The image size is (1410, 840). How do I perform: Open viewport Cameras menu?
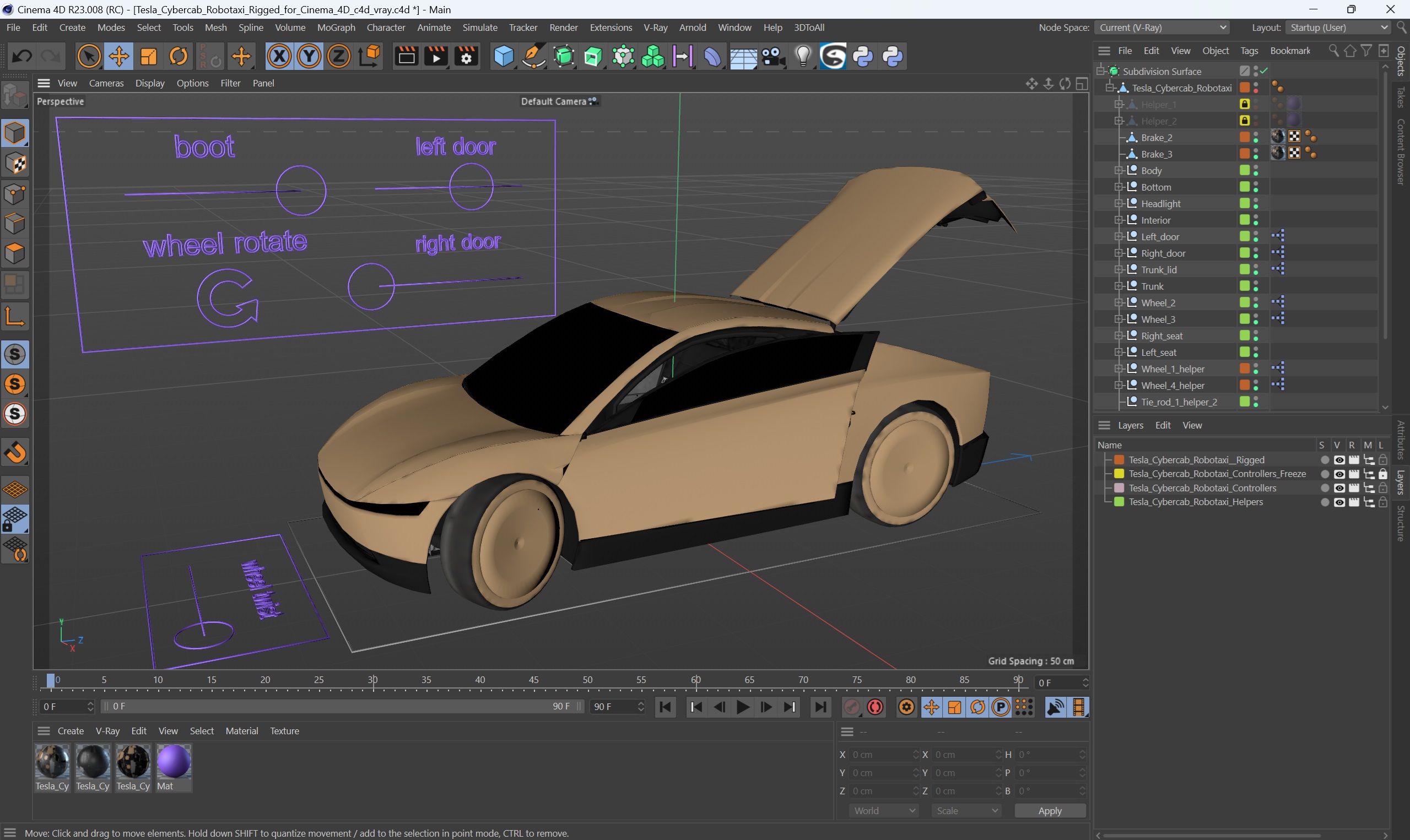coord(106,83)
